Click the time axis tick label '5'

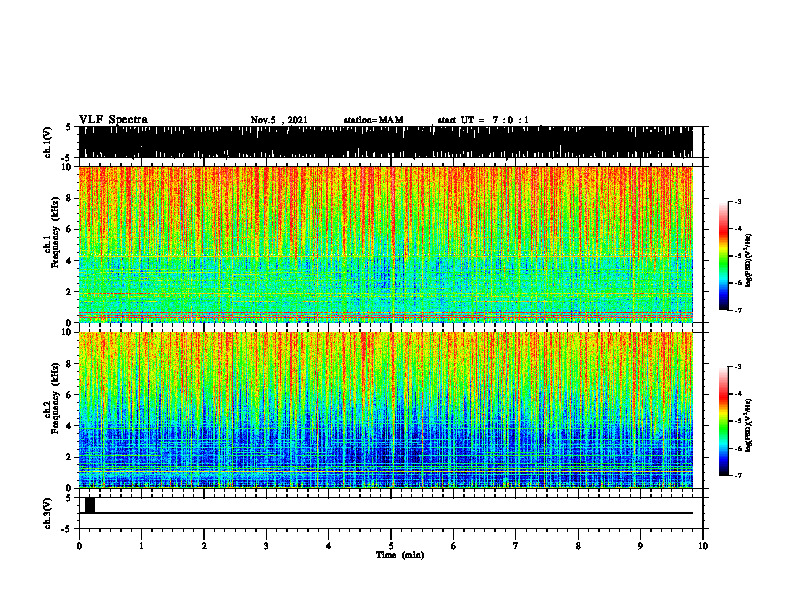coord(391,546)
